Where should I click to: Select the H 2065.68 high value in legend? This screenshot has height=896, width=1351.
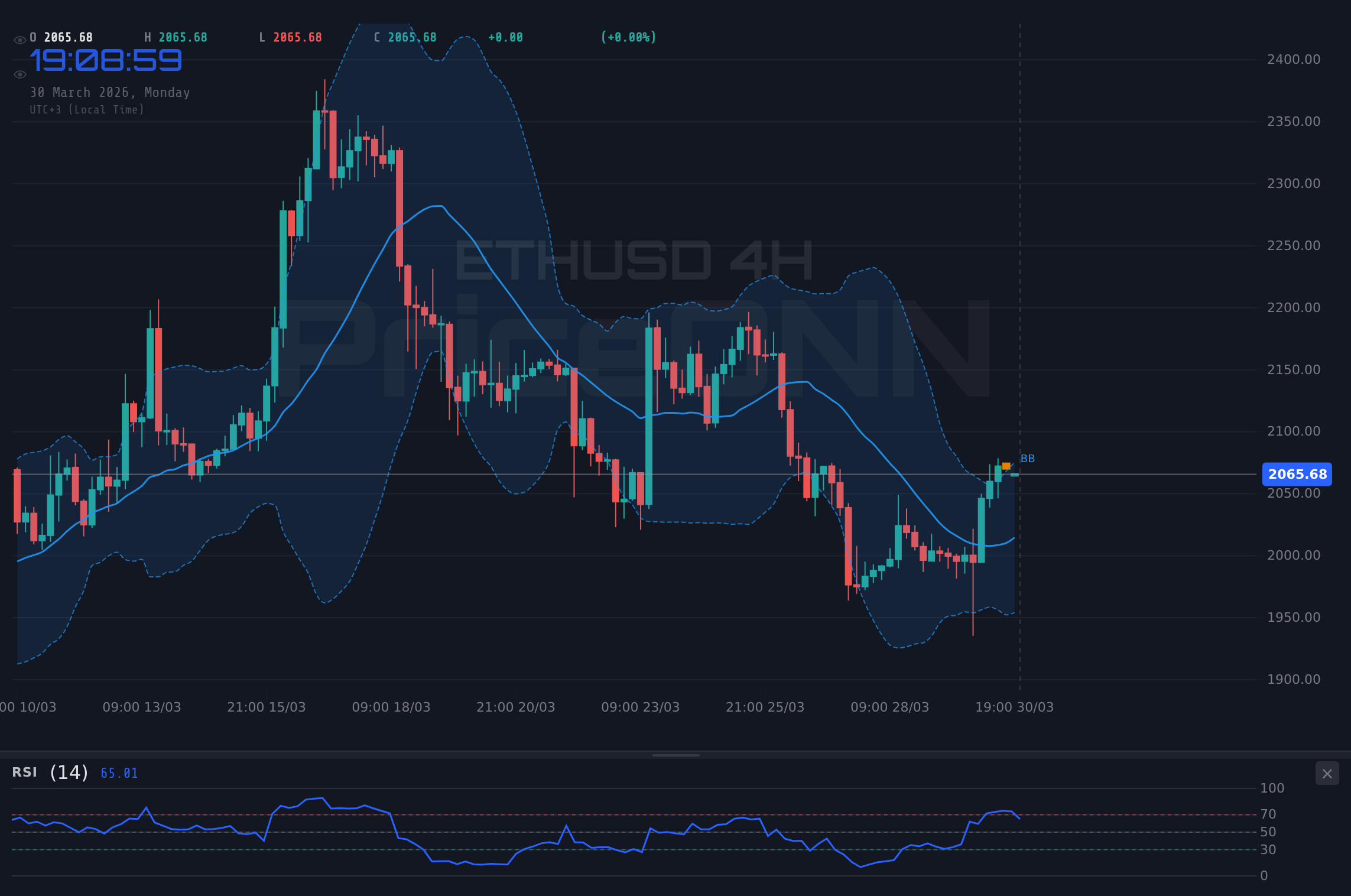point(180,37)
